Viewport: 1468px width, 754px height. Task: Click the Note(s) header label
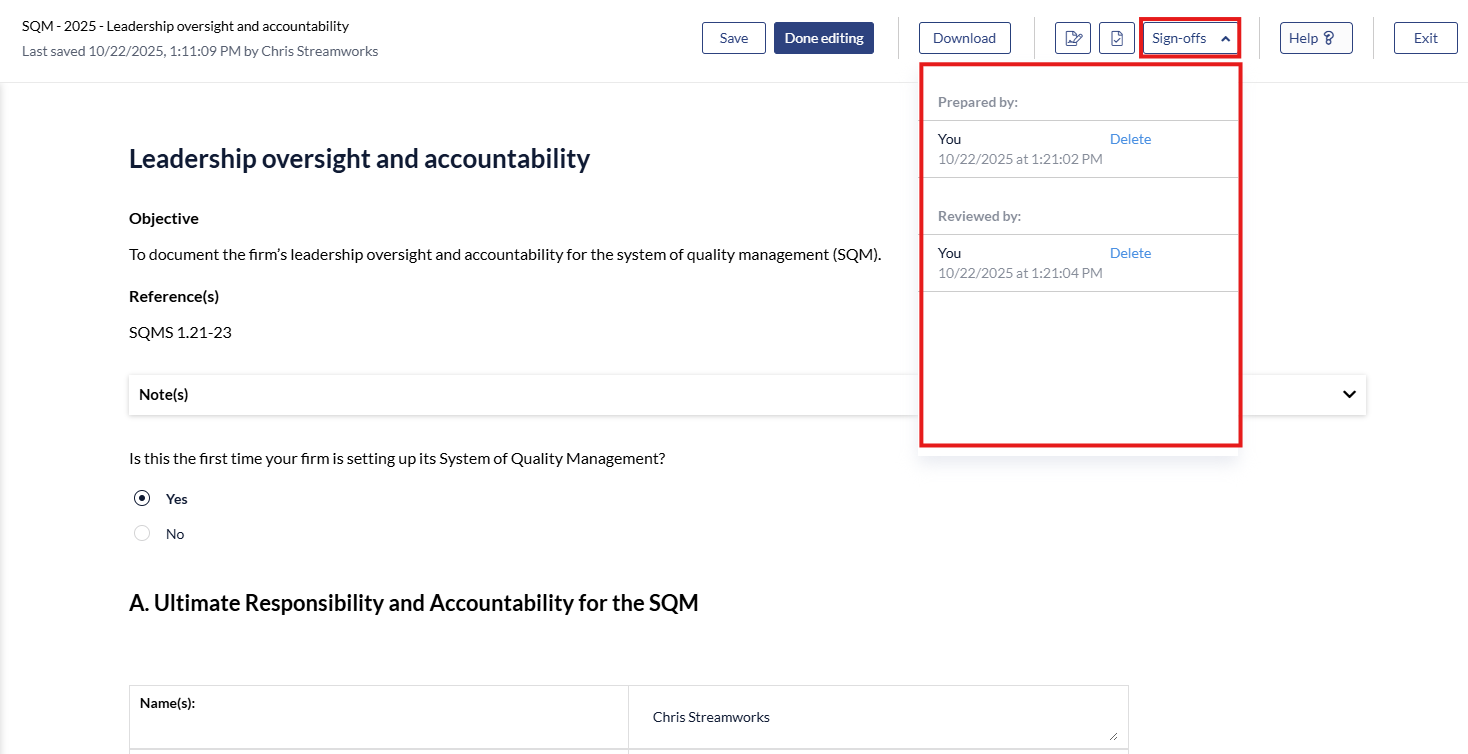[164, 395]
